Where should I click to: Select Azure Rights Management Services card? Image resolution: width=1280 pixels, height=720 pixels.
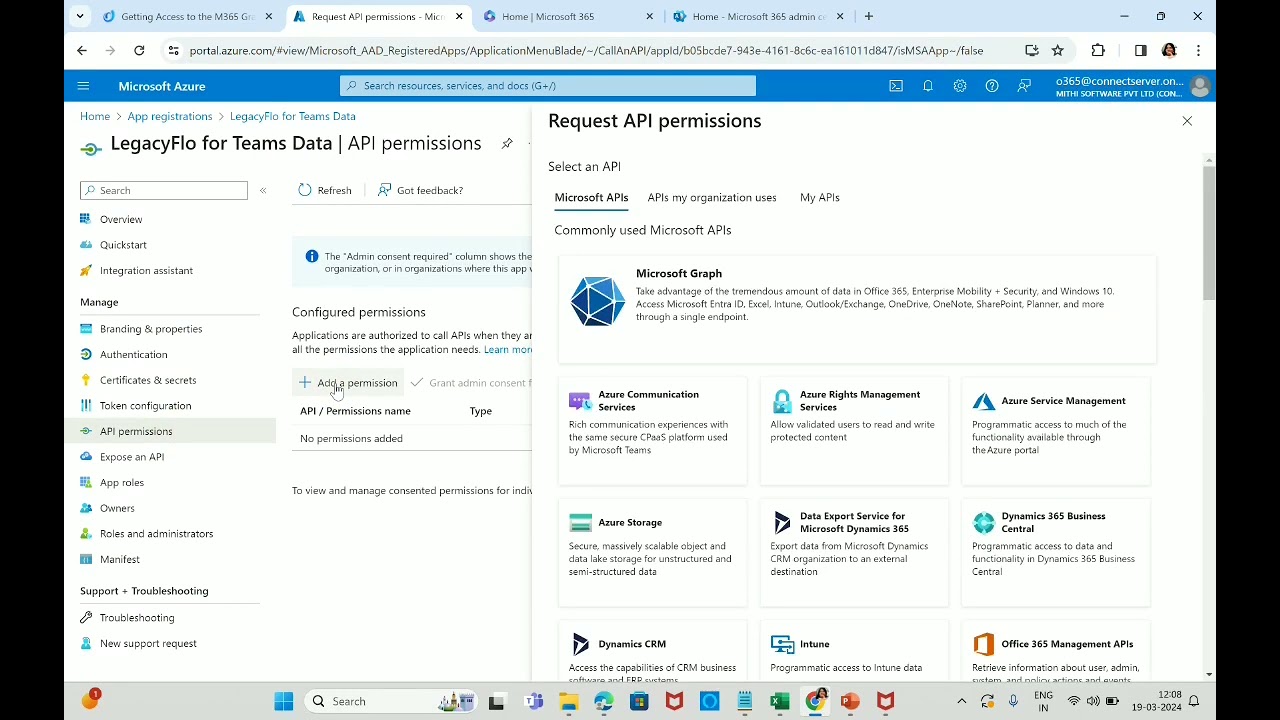854,431
